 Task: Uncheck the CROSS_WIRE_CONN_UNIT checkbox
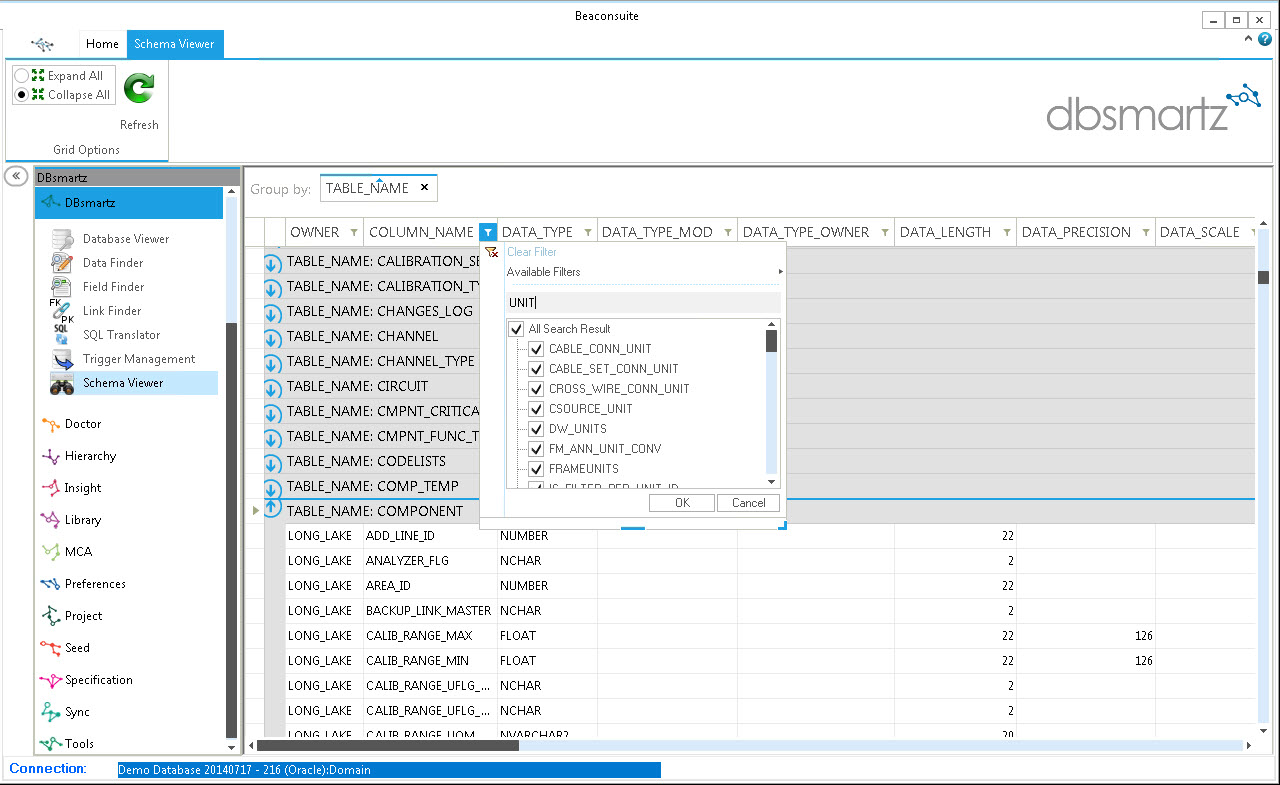pyautogui.click(x=537, y=389)
